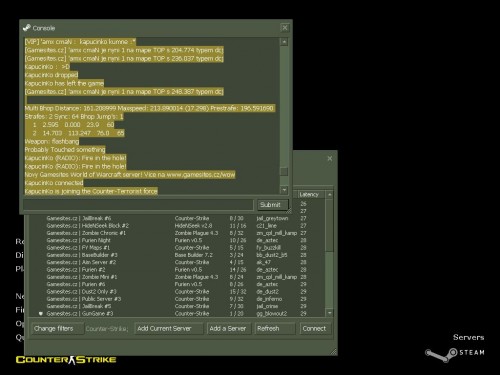
Task: Click the console scrollbar thumb
Action: pos(284,171)
